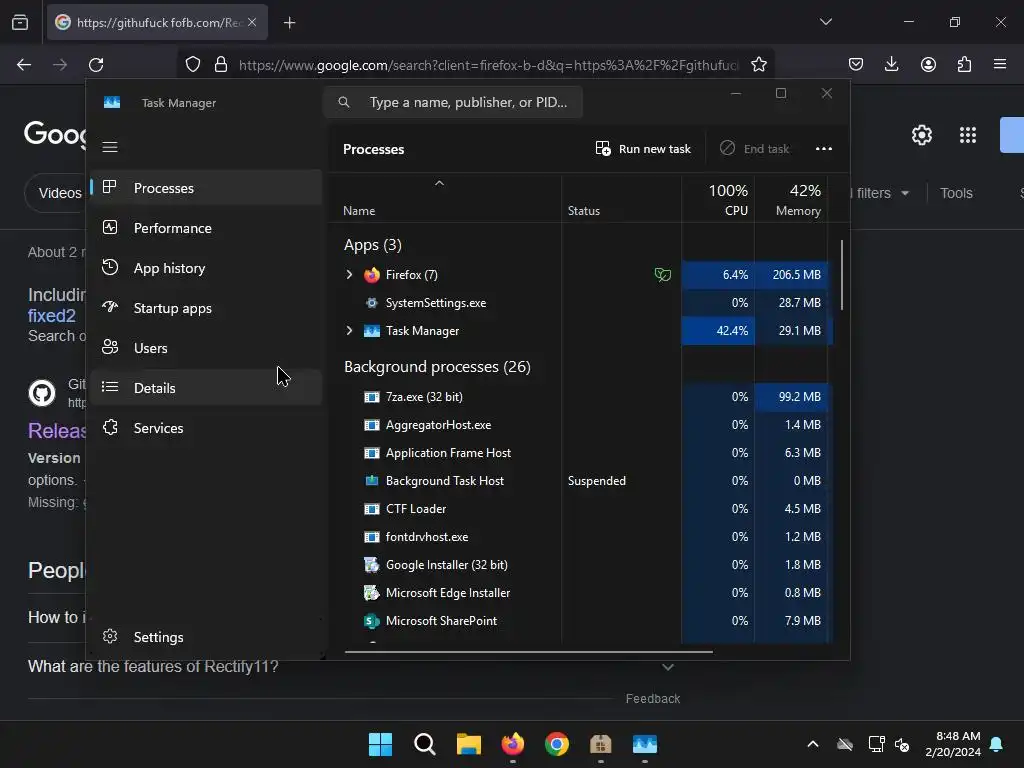Open the Services page
Viewport: 1024px width, 768px height.
click(x=206, y=428)
